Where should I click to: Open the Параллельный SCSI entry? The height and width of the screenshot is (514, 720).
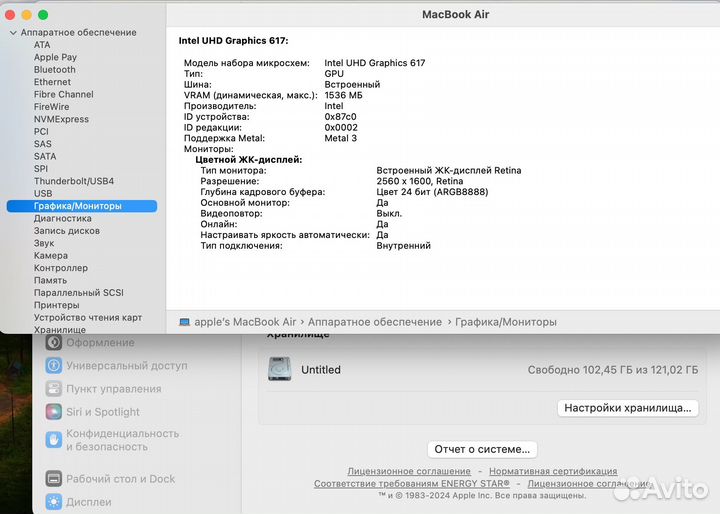click(x=79, y=293)
